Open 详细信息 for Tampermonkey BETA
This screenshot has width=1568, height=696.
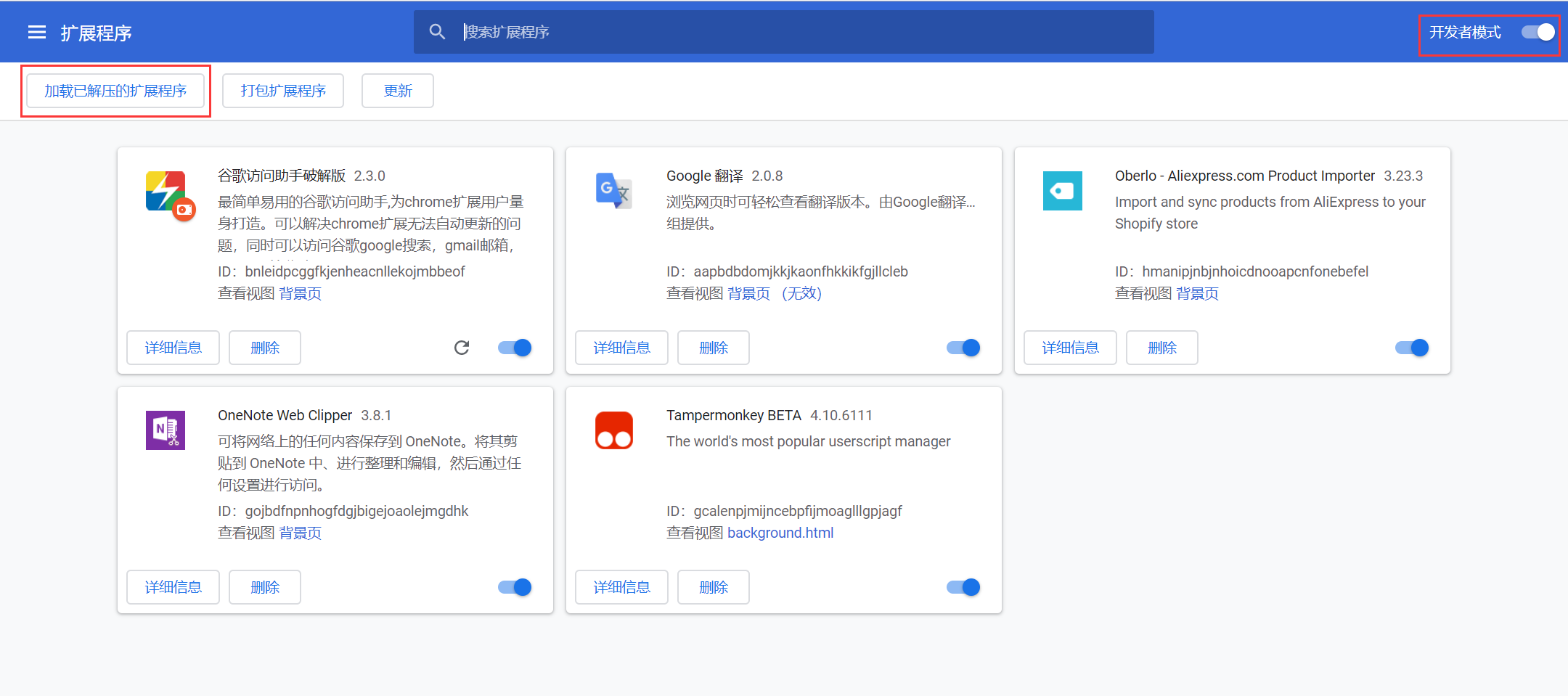(x=621, y=587)
